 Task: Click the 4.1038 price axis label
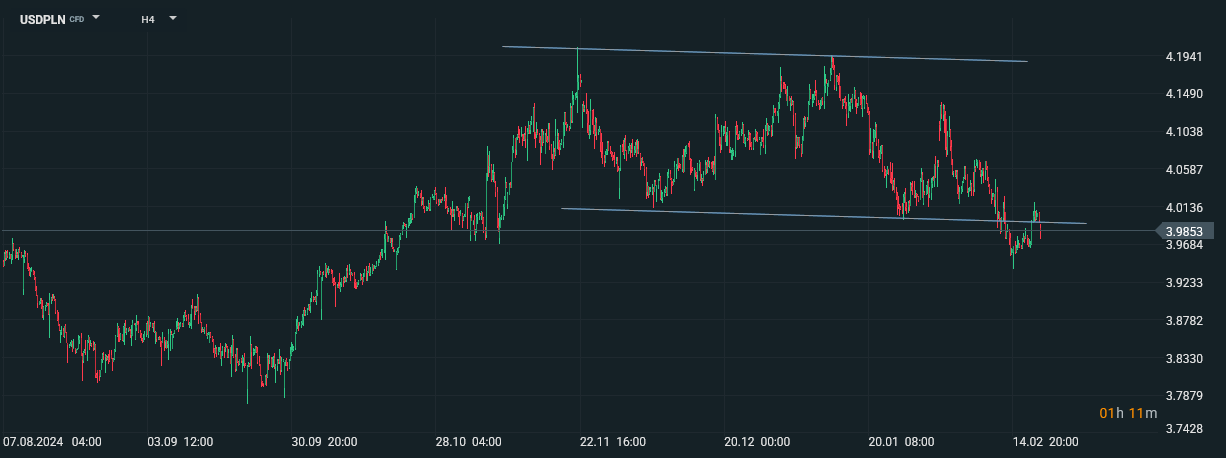click(1183, 132)
